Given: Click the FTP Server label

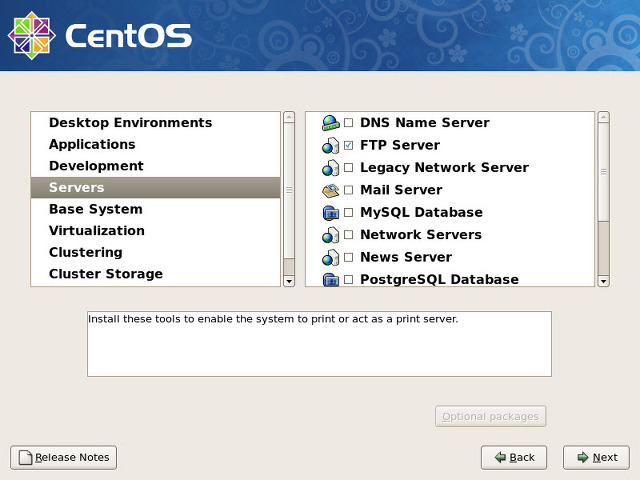Looking at the screenshot, I should 400,145.
